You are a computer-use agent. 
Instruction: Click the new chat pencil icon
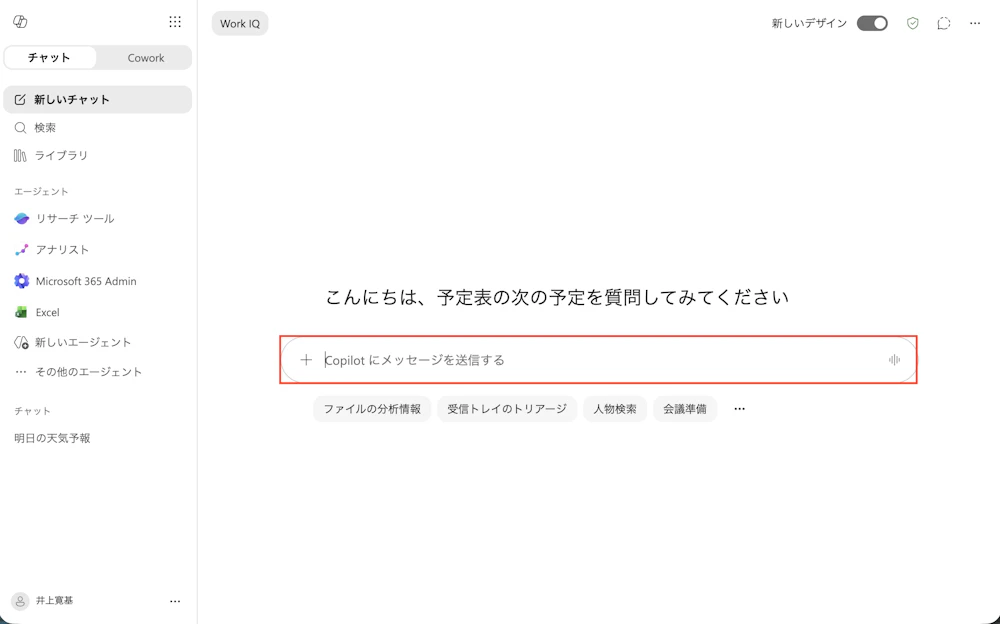pyautogui.click(x=20, y=100)
